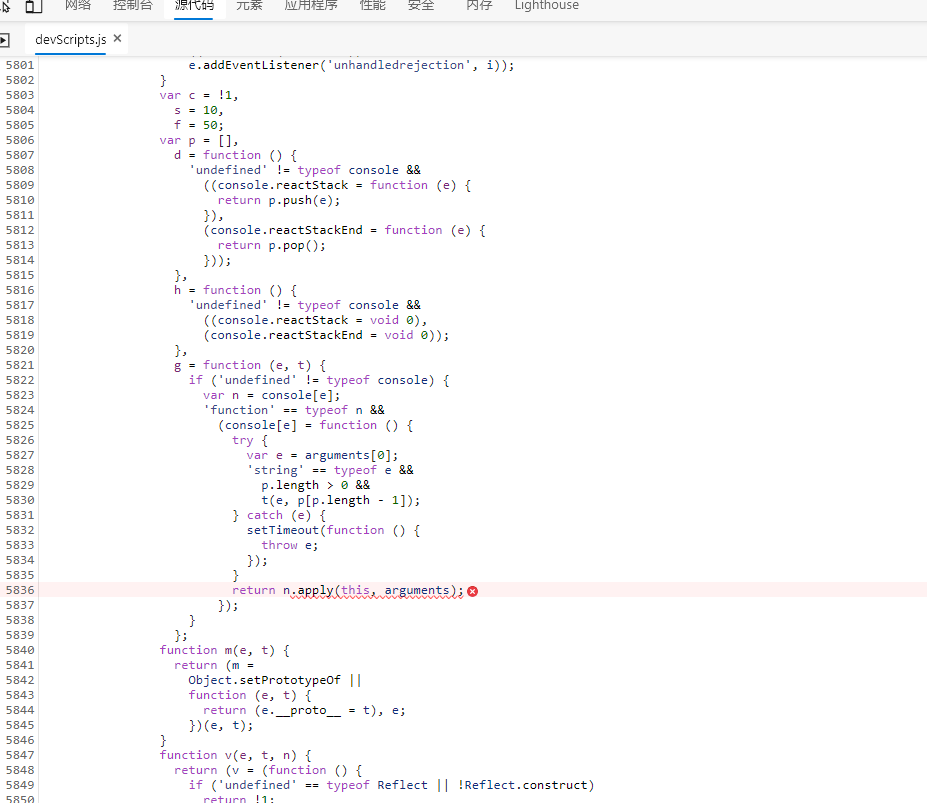Click 'var c = !1,' line
Screen dimensions: 927x803
coord(199,95)
